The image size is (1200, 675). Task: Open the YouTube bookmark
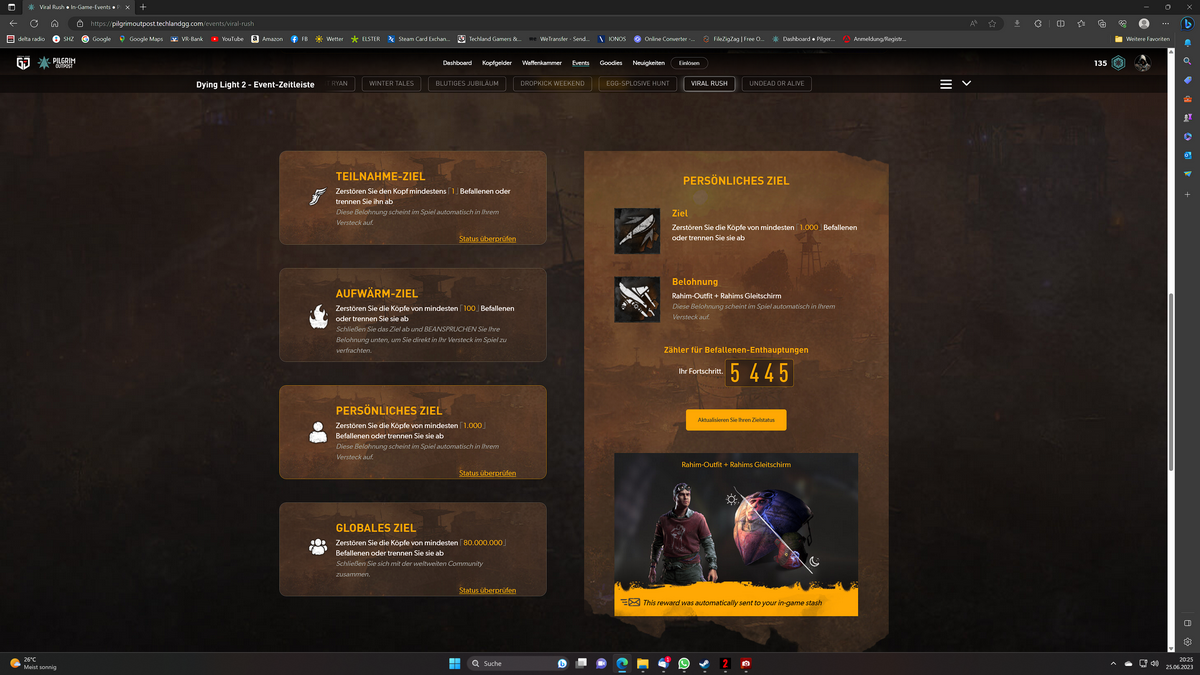tap(227, 39)
